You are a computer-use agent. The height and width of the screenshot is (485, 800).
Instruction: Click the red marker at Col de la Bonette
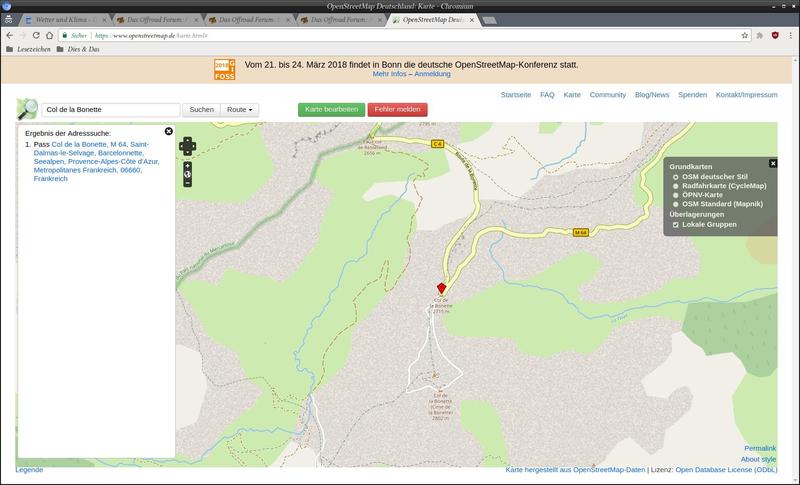coord(441,288)
